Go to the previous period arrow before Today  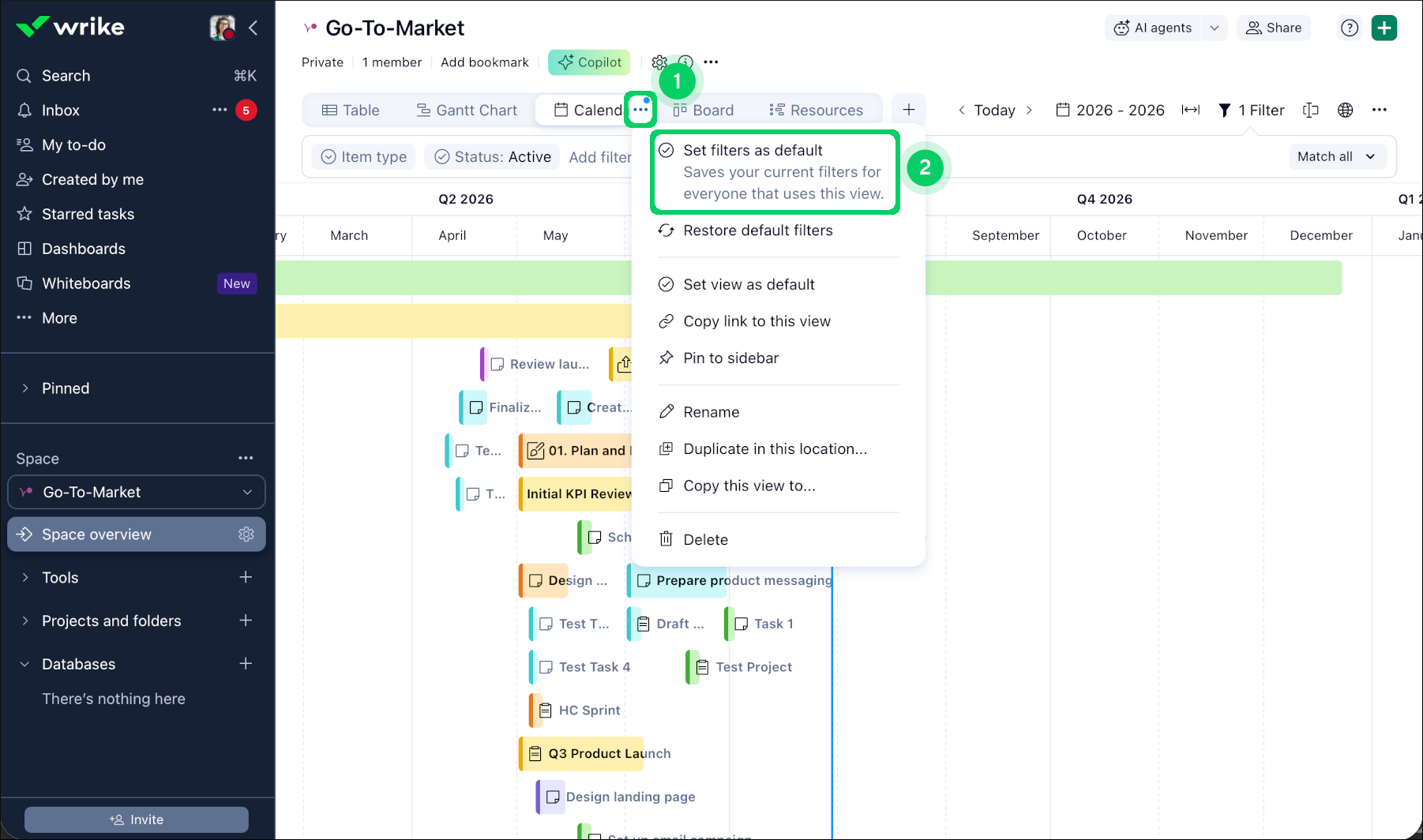[x=961, y=111]
